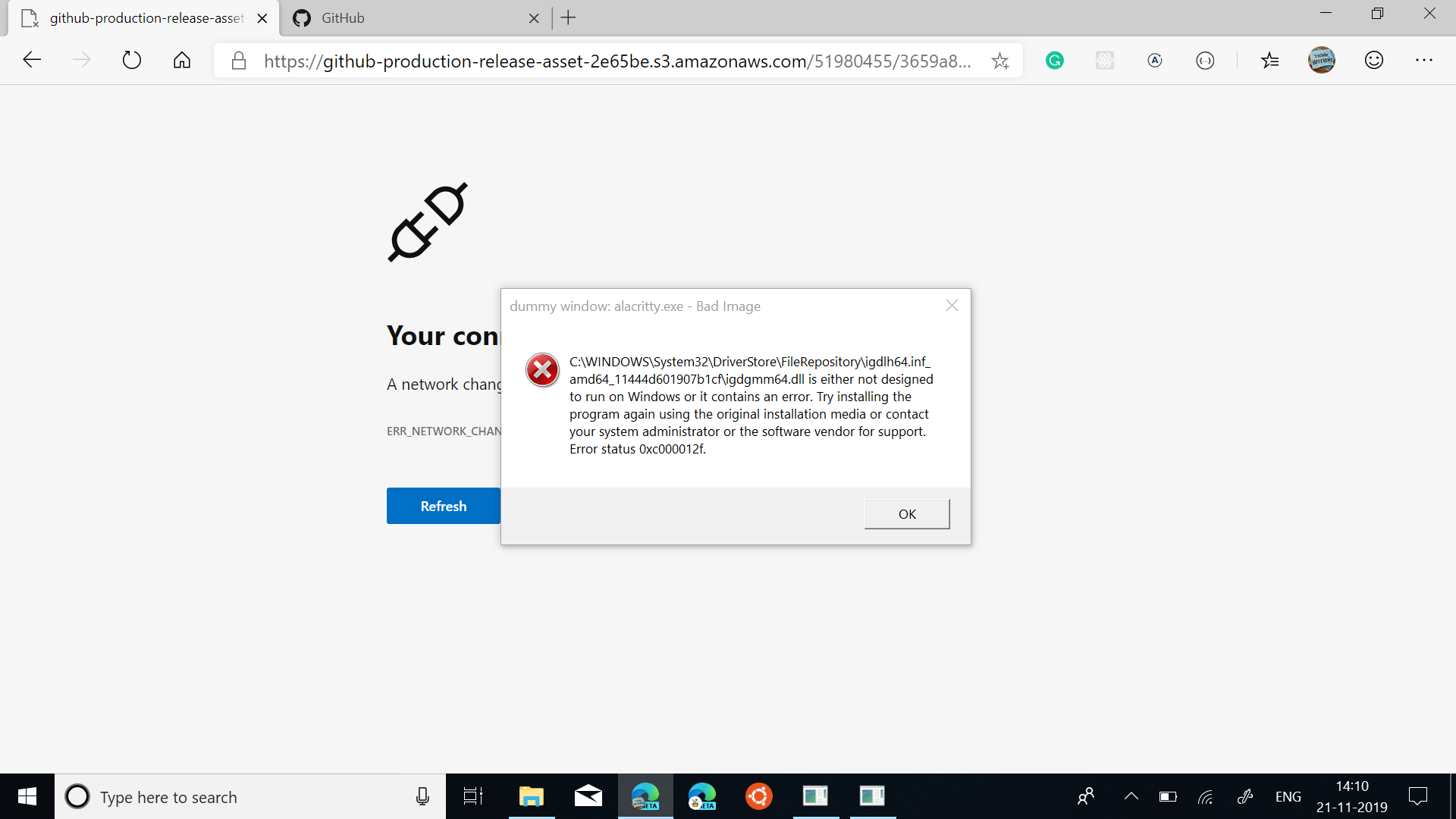Click the site security padlock icon
Viewport: 1456px width, 819px height.
238,61
